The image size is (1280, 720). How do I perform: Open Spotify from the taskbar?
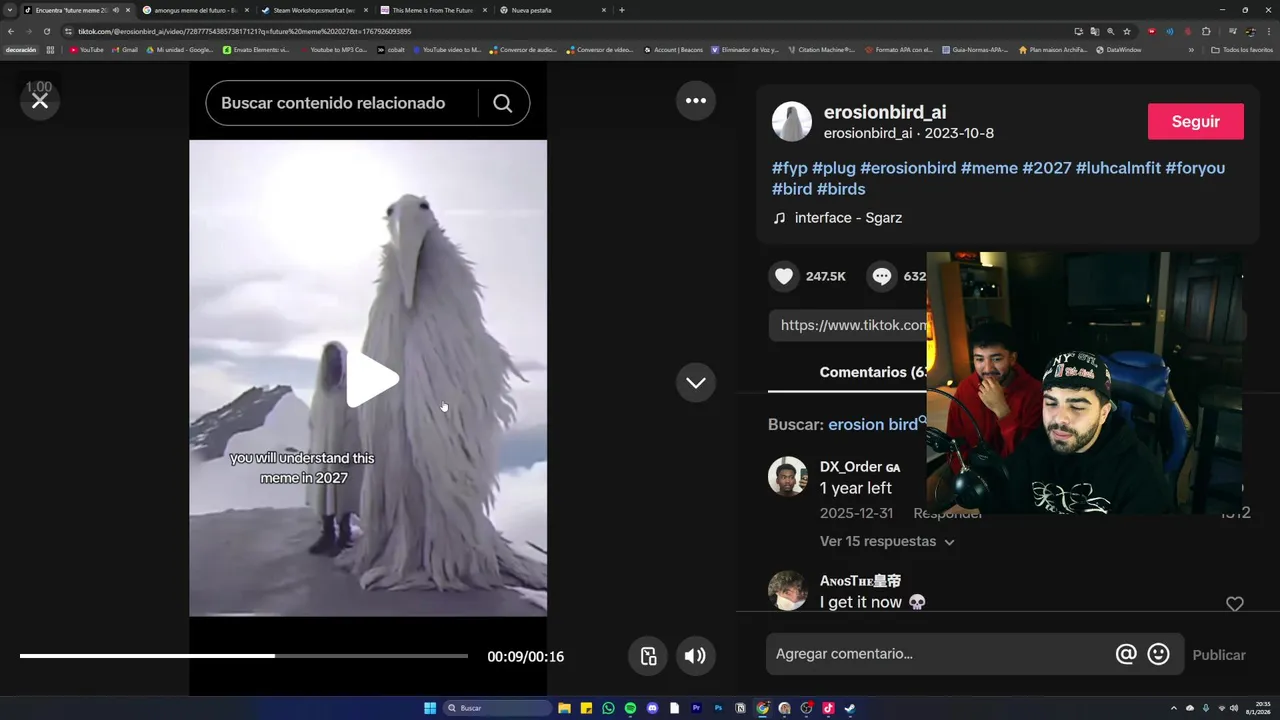coord(630,708)
